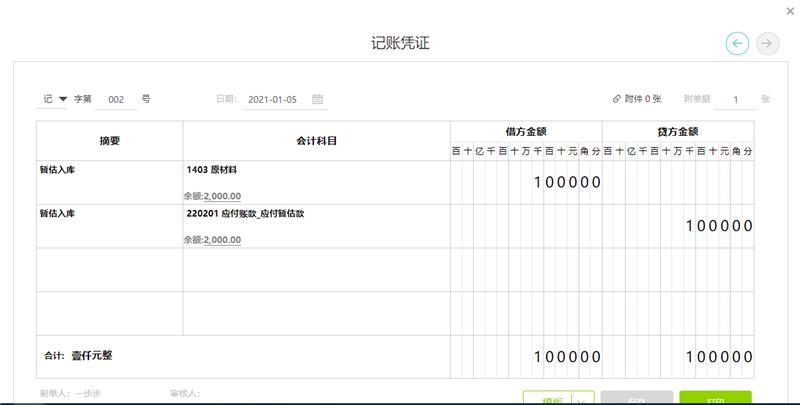
Task: Click the date field 2021-01-05
Action: 270,99
